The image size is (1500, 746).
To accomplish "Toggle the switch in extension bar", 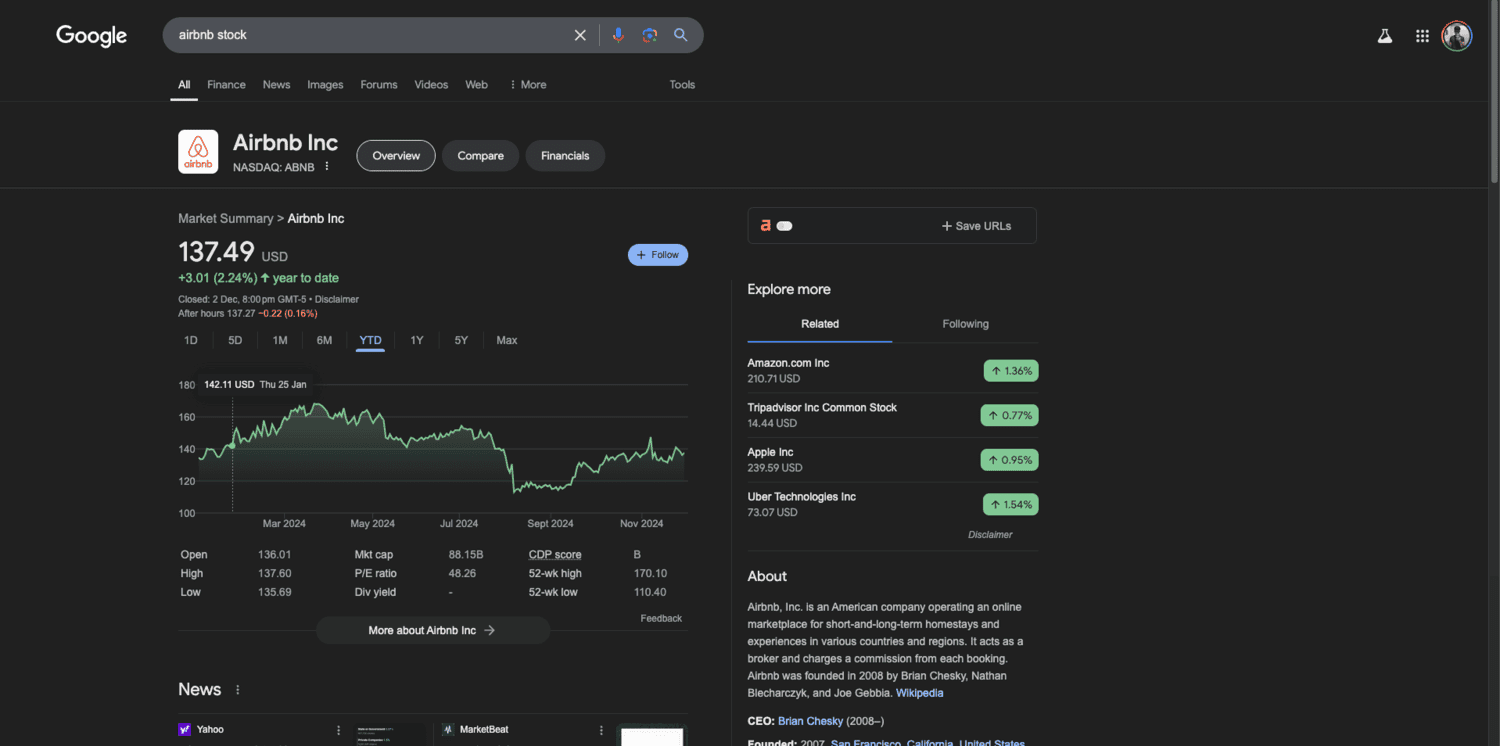I will tap(784, 226).
